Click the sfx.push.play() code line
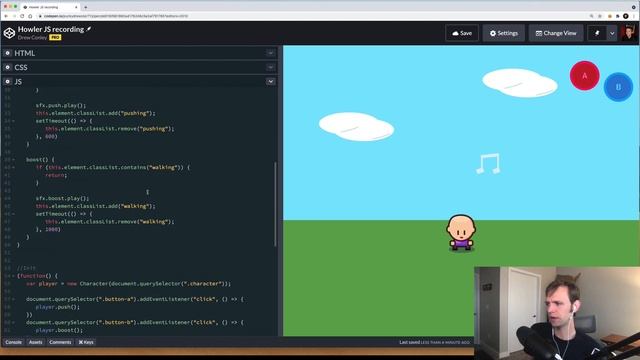 (60, 105)
